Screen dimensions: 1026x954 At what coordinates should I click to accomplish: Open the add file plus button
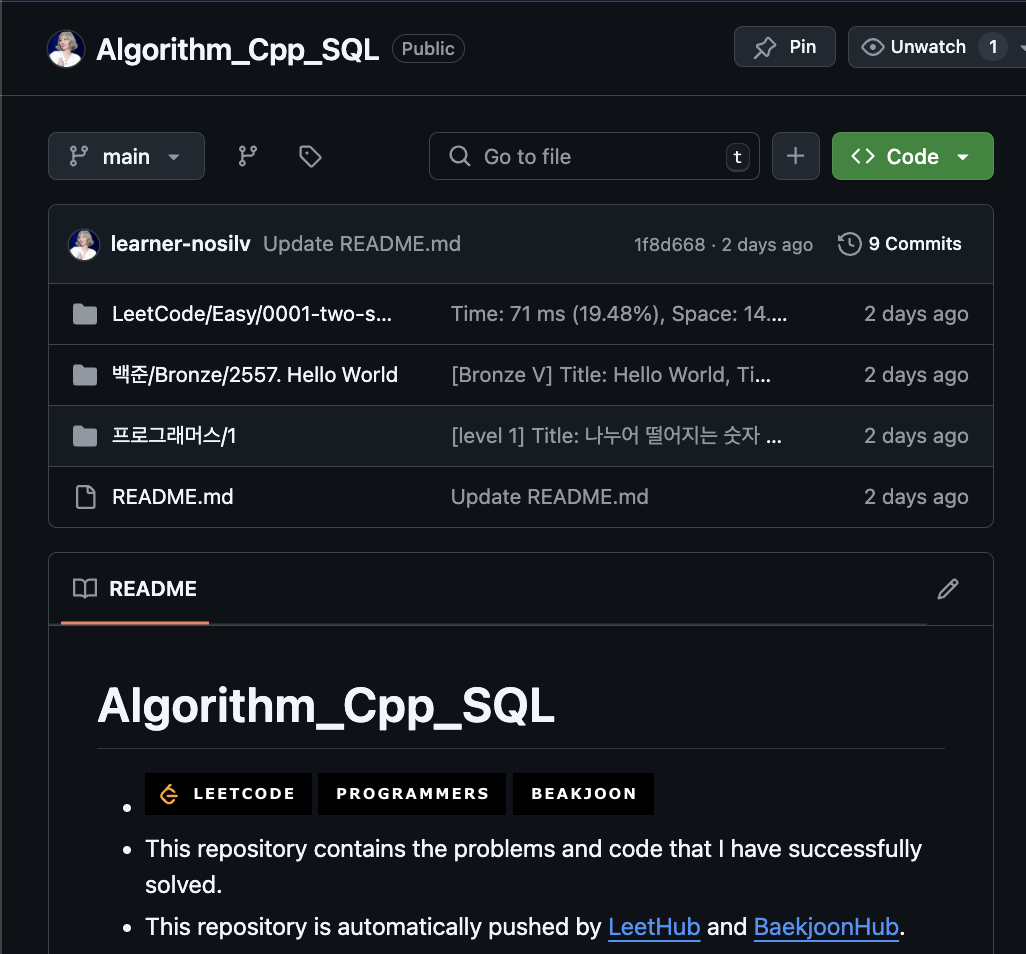tap(796, 156)
